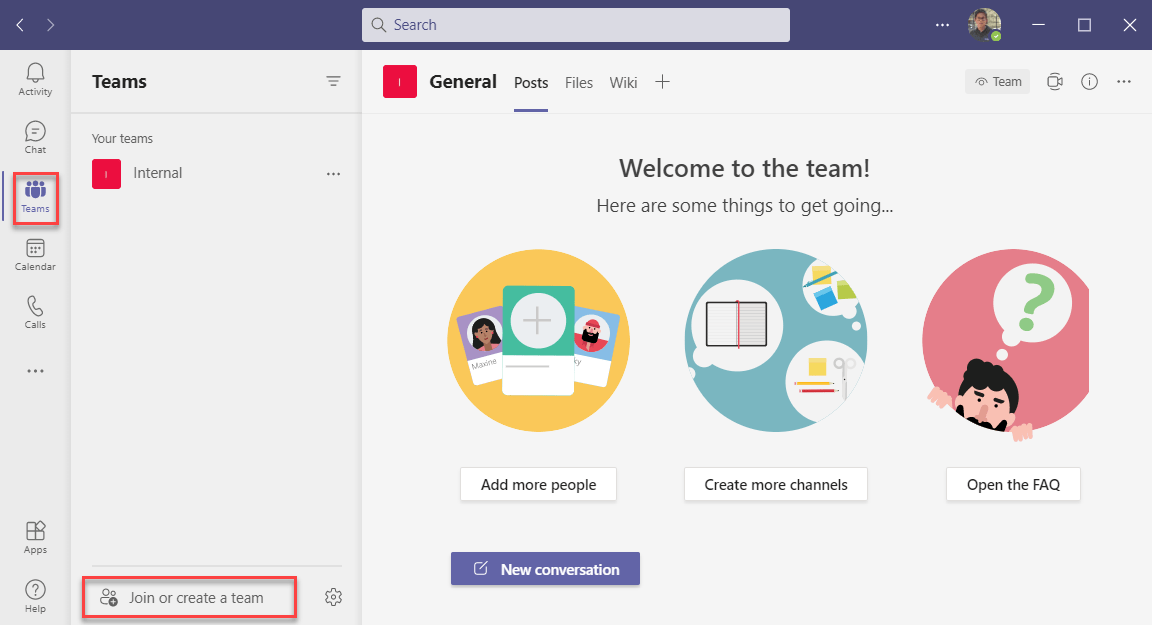
Task: Maximize the Teams window
Action: 1084,25
